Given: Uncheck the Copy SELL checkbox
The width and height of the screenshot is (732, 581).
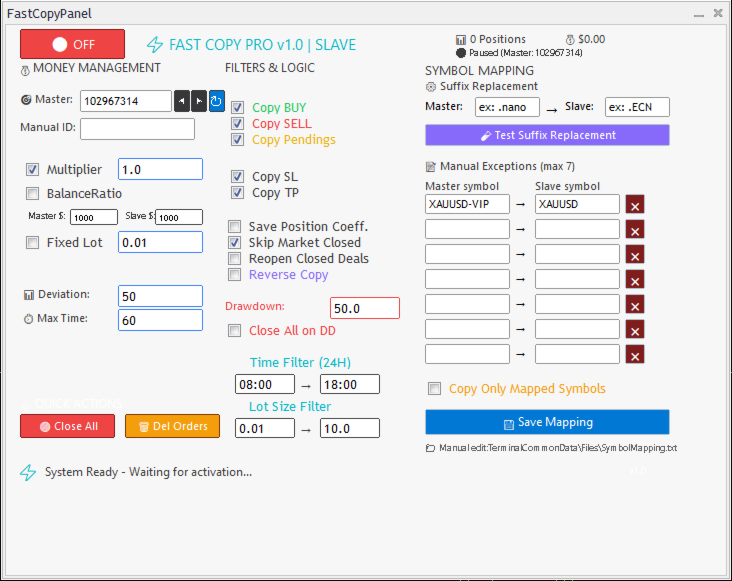Looking at the screenshot, I should point(238,123).
